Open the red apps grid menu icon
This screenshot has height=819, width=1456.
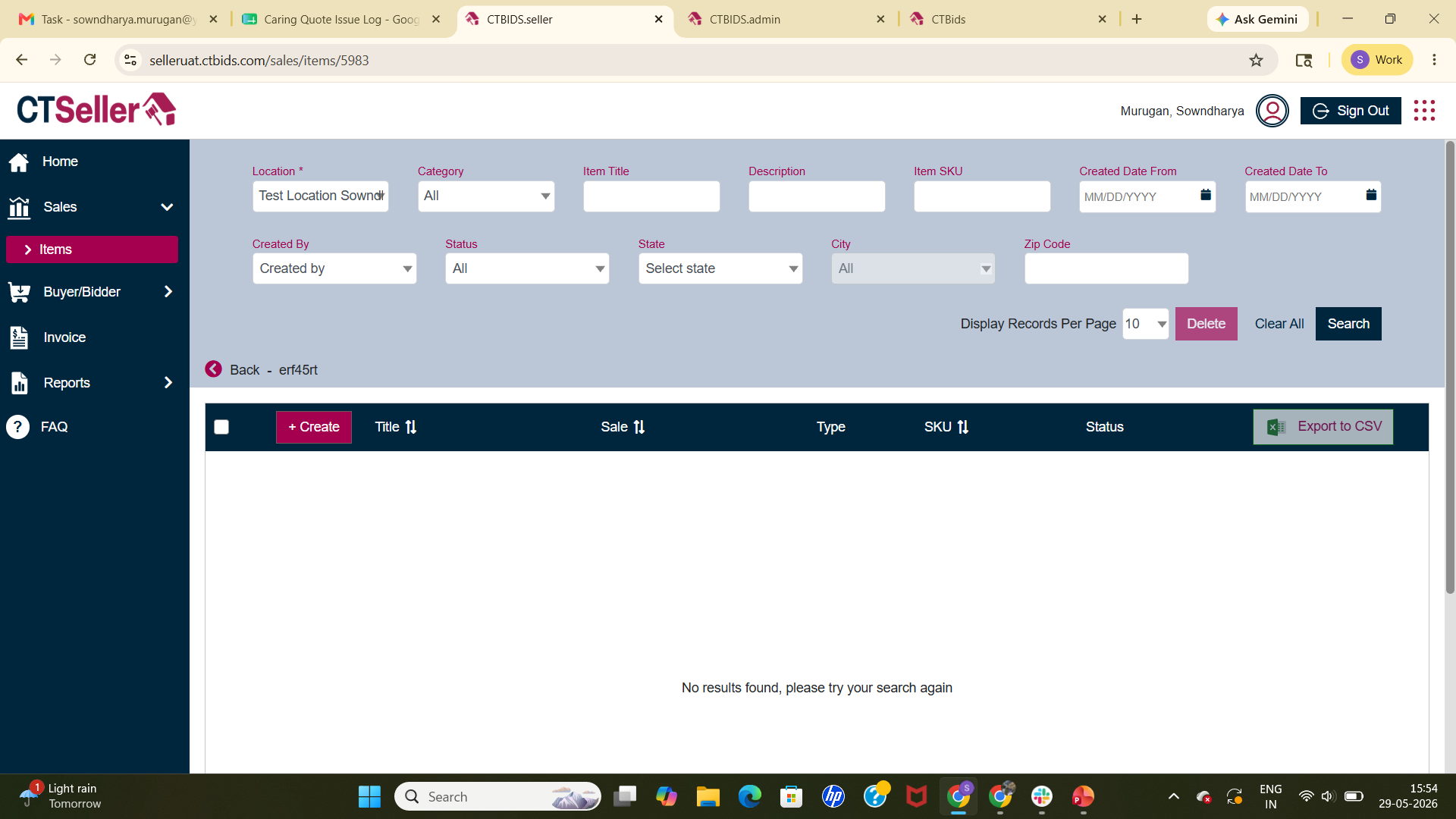1424,111
